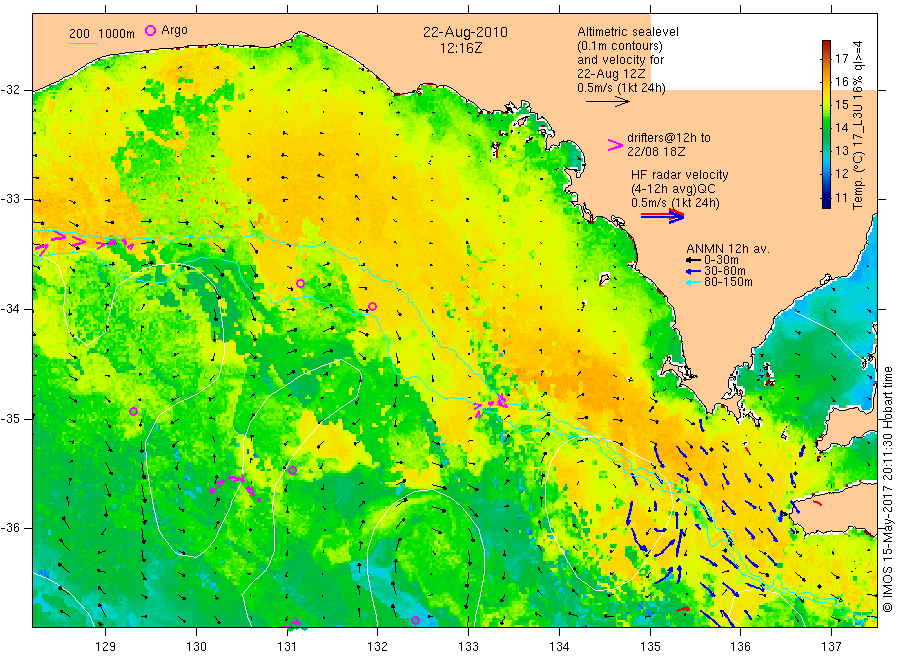The width and height of the screenshot is (900, 660).
Task: Click the black 0-30m ANMN arrow symbol
Action: coord(693,261)
